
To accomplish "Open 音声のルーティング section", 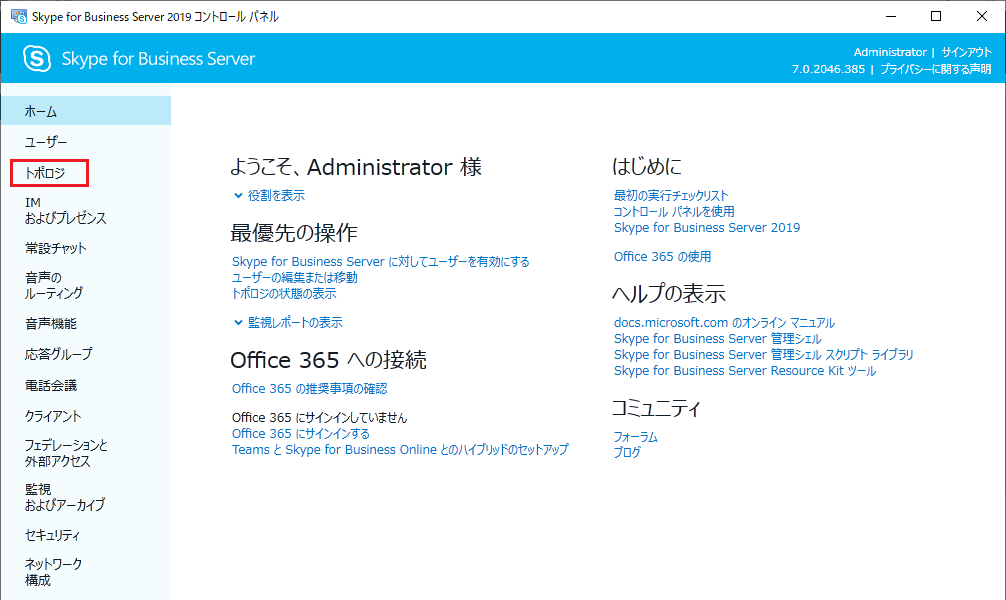I will (x=54, y=286).
